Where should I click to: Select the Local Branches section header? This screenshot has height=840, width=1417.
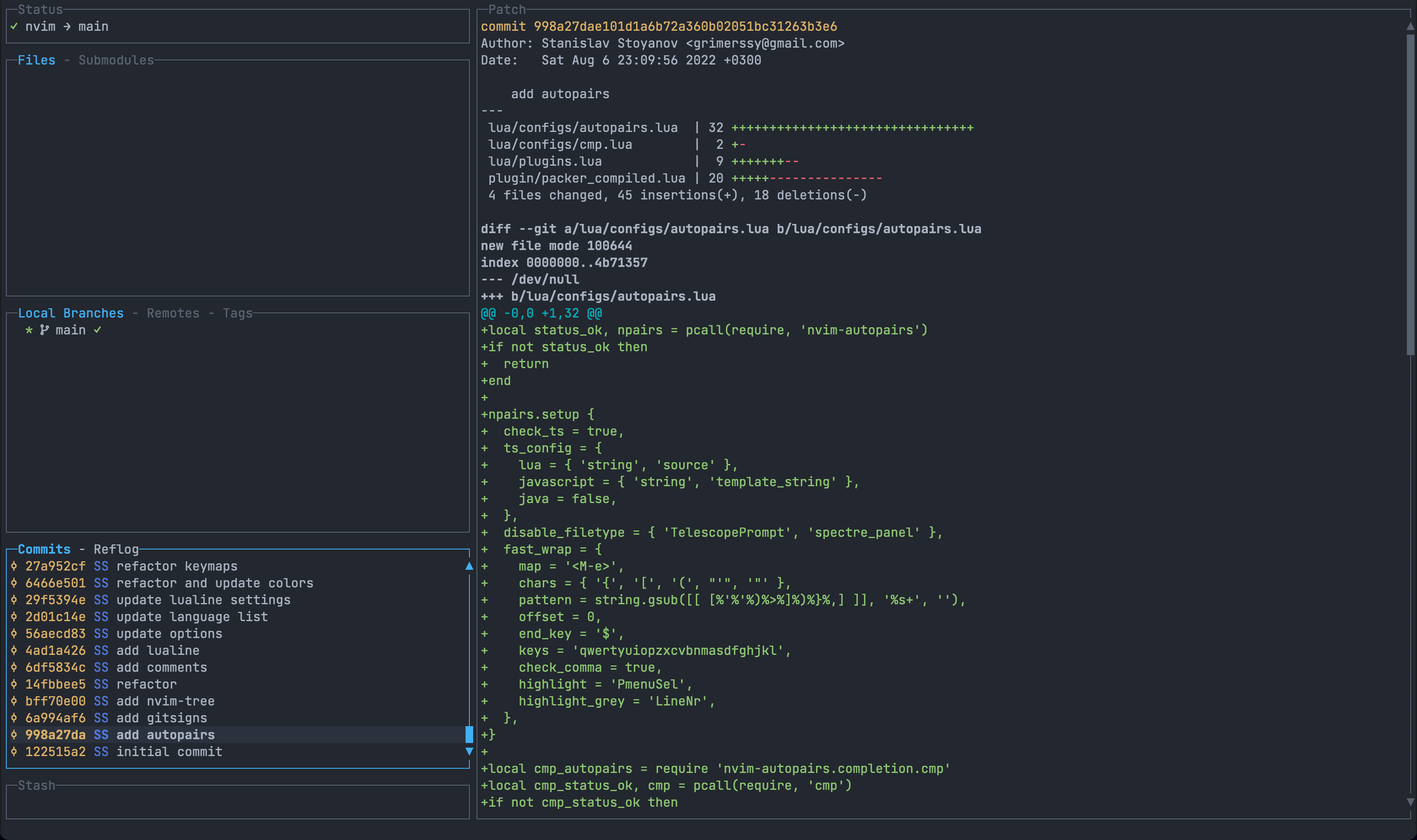pyautogui.click(x=70, y=312)
